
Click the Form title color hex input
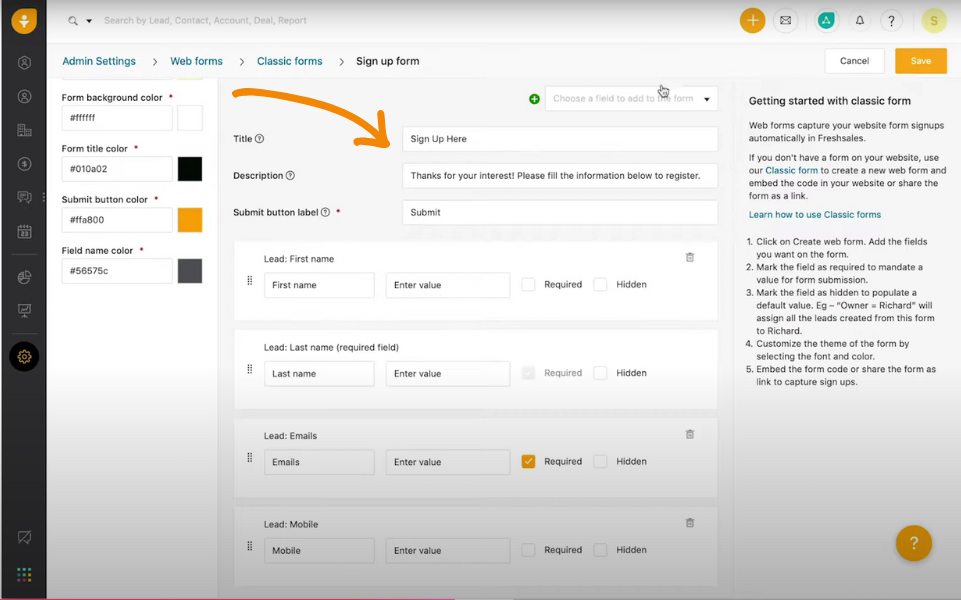[117, 169]
